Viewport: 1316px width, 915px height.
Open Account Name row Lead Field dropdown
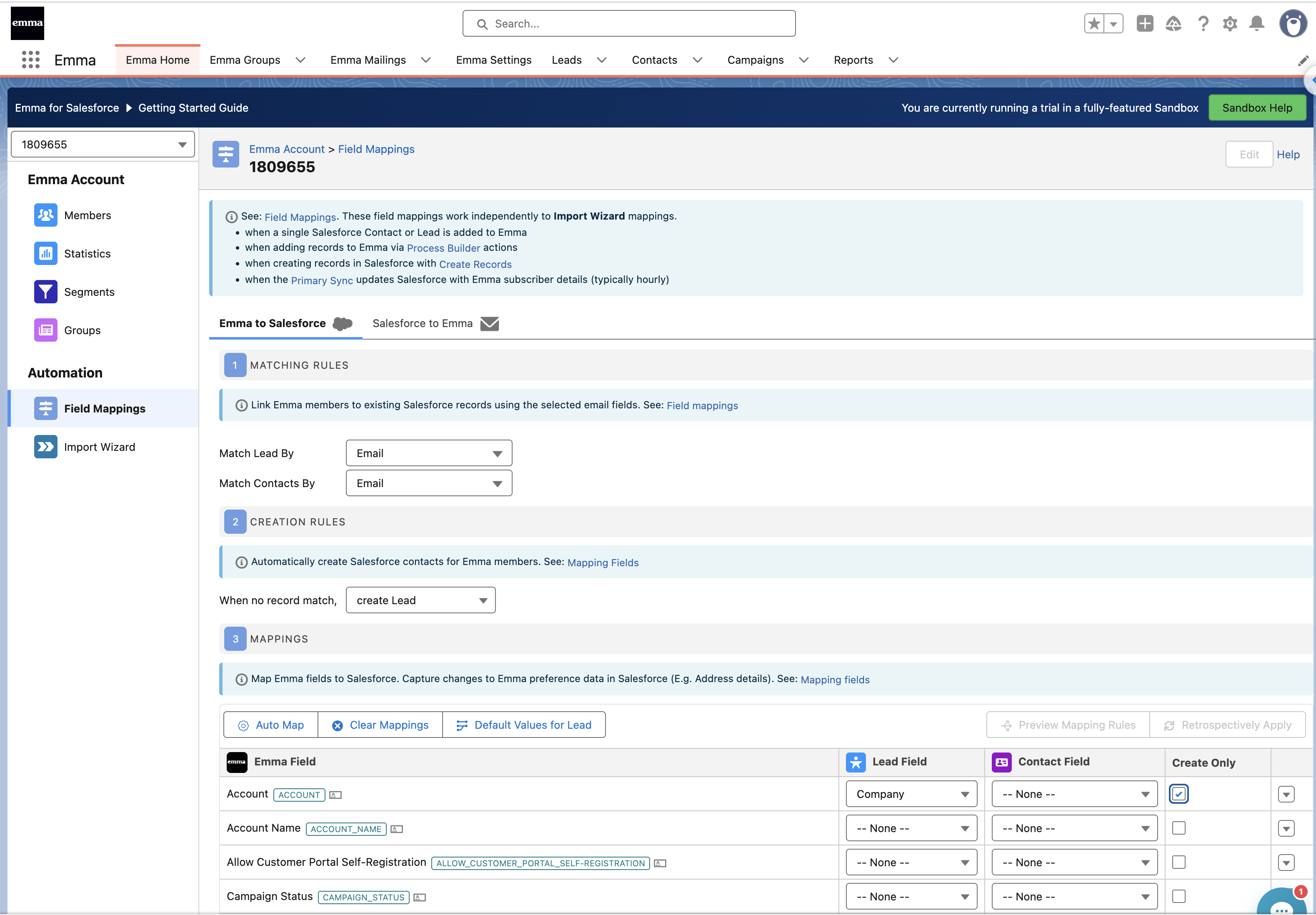[x=911, y=828]
